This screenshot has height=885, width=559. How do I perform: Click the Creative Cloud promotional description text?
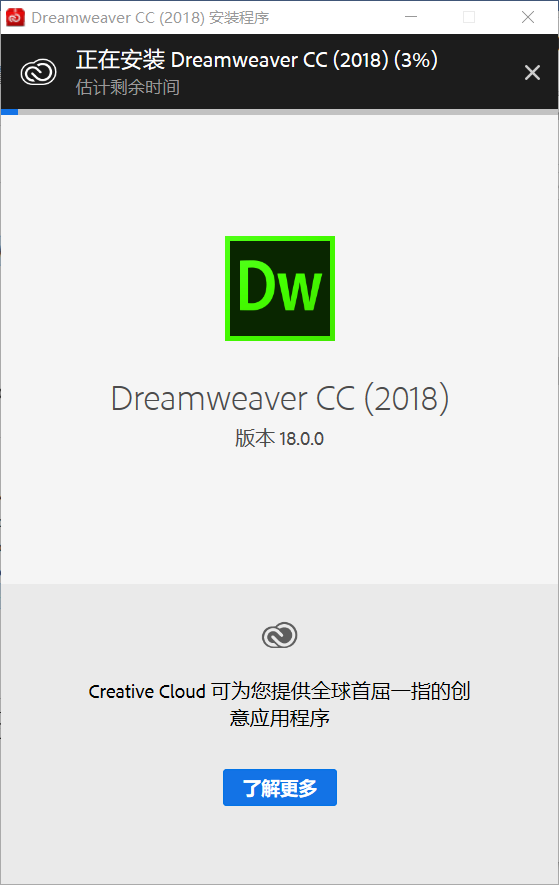(x=280, y=704)
